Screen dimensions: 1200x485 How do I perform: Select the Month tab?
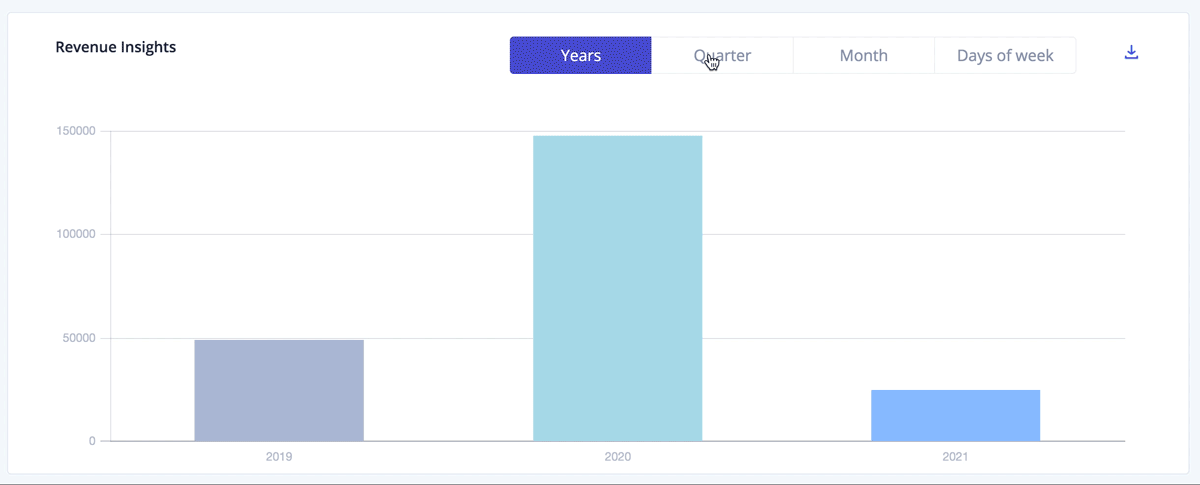coord(863,55)
